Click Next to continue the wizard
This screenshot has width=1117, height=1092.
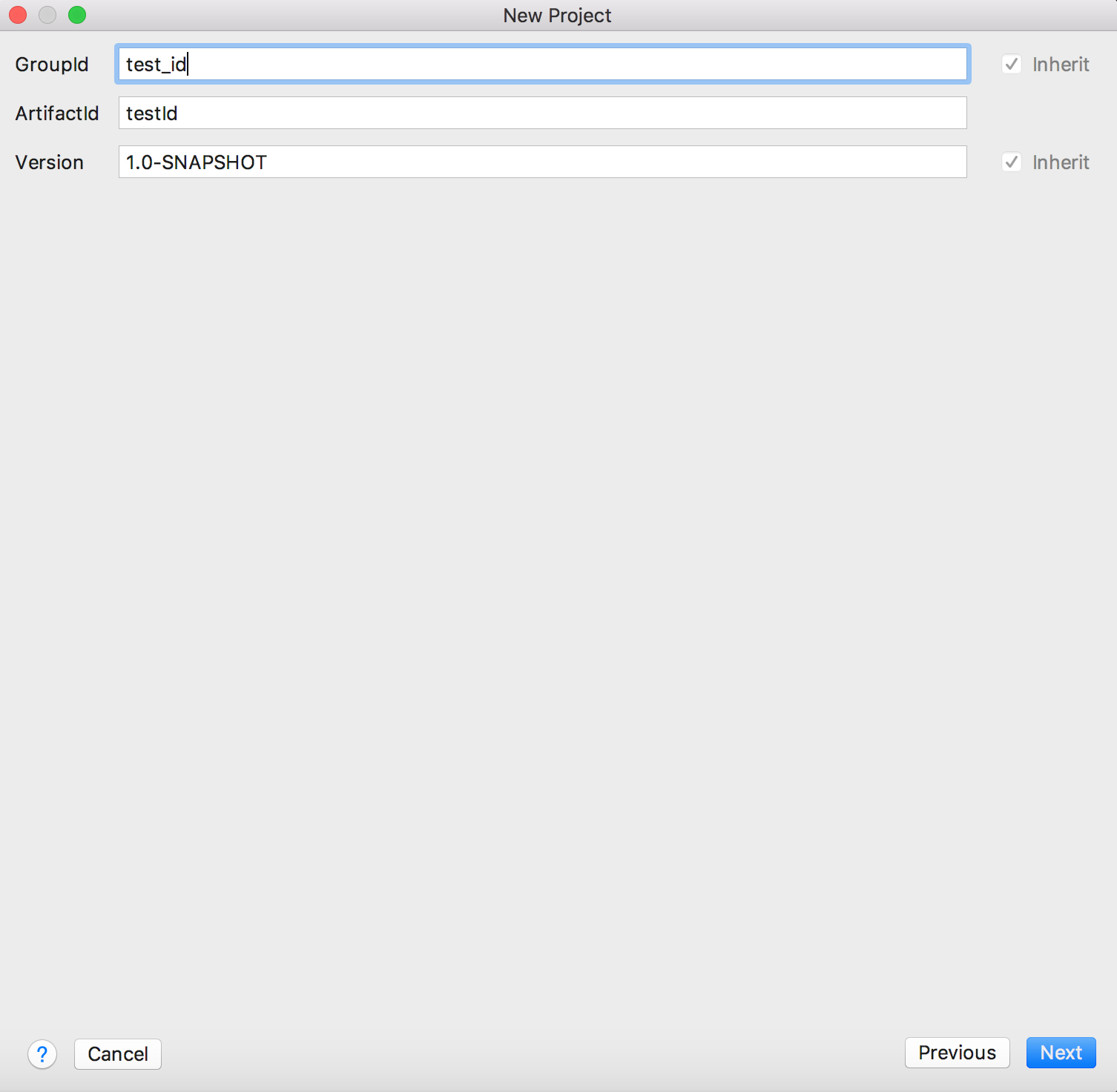pos(1061,1053)
